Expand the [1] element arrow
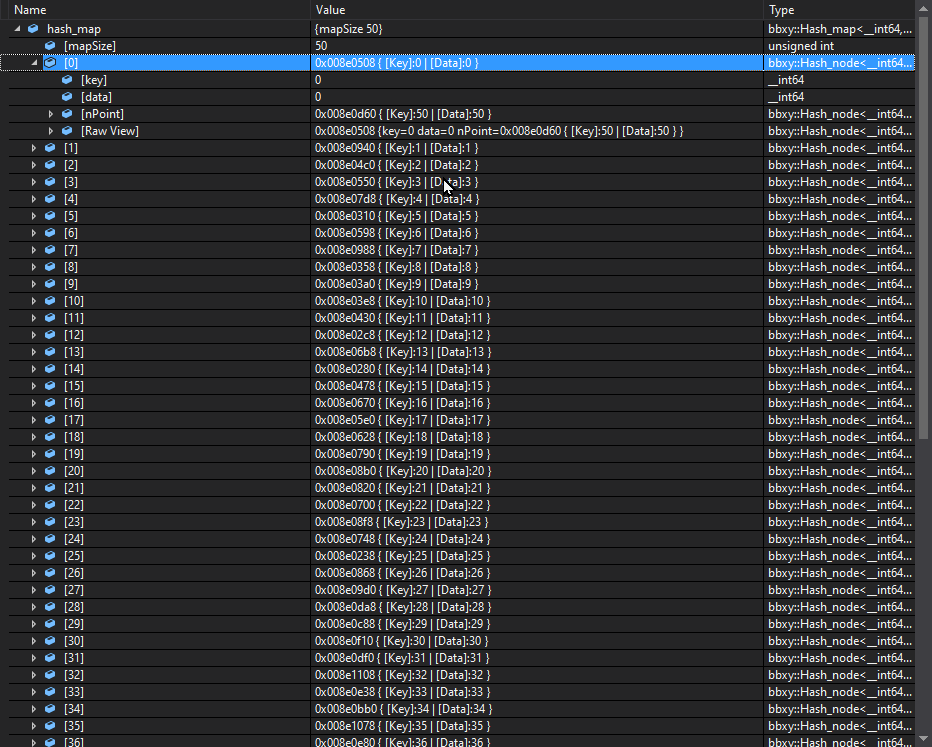The image size is (932, 747). tap(34, 148)
